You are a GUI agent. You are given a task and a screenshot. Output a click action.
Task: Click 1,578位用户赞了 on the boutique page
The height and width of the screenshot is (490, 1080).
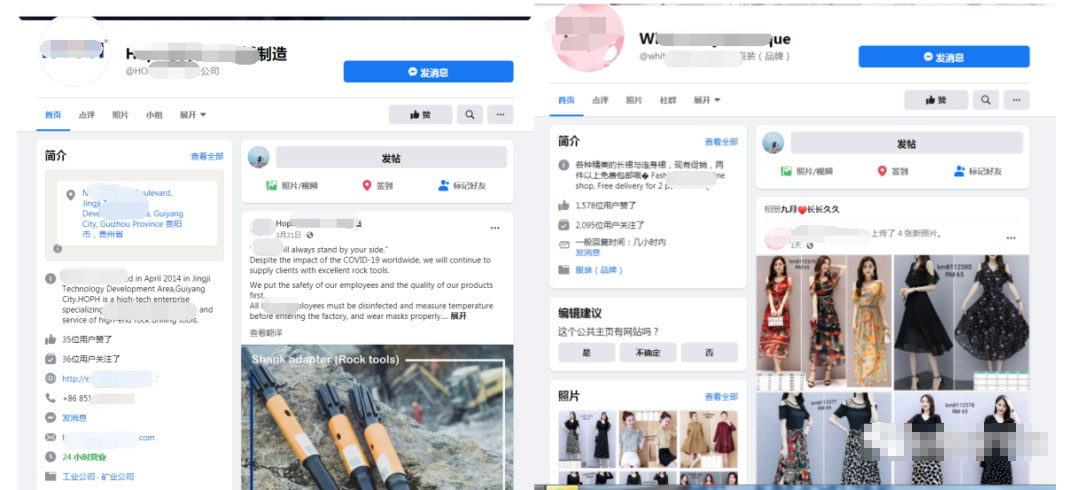point(605,205)
